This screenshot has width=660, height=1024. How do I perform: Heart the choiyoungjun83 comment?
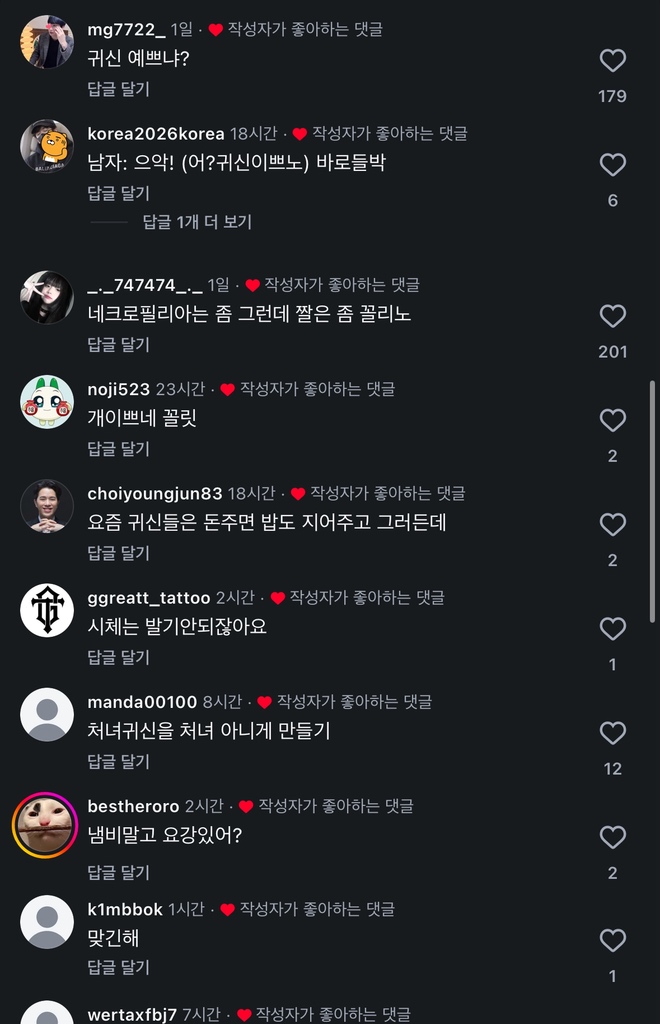(612, 525)
